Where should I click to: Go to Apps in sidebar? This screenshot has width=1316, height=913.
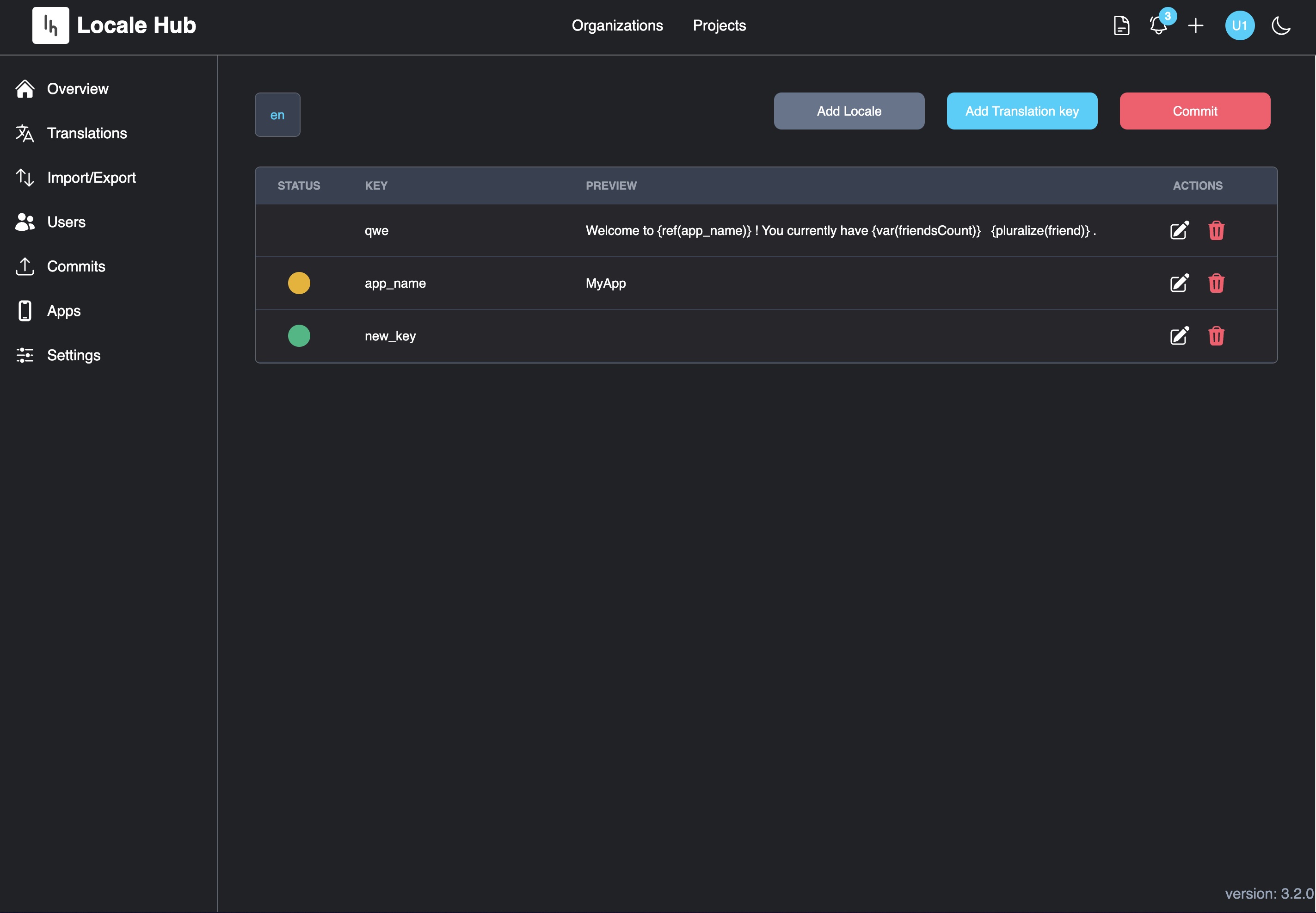(x=64, y=311)
